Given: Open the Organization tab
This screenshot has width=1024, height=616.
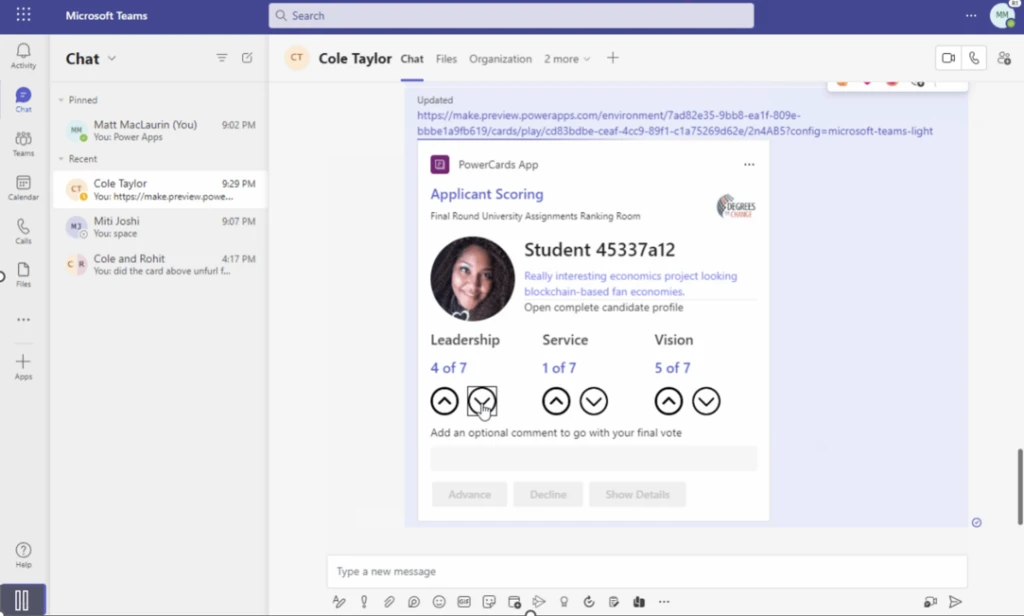Looking at the screenshot, I should pyautogui.click(x=500, y=59).
